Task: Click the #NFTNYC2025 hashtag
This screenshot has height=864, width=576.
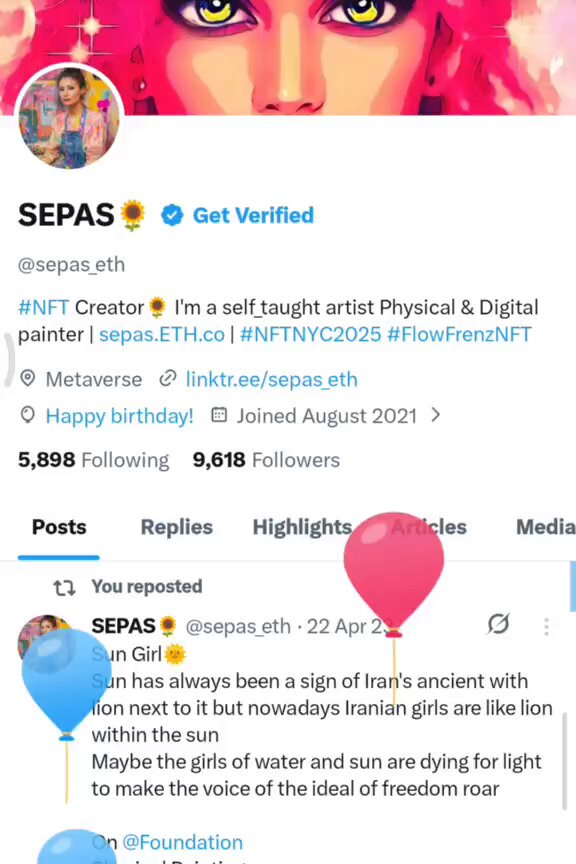Action: point(310,334)
